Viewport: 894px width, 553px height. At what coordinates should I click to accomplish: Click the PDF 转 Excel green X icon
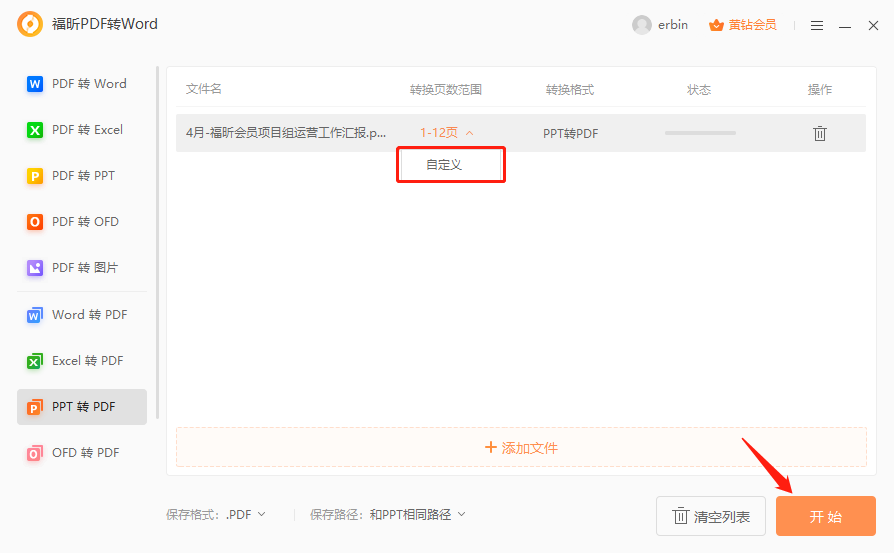[35, 130]
